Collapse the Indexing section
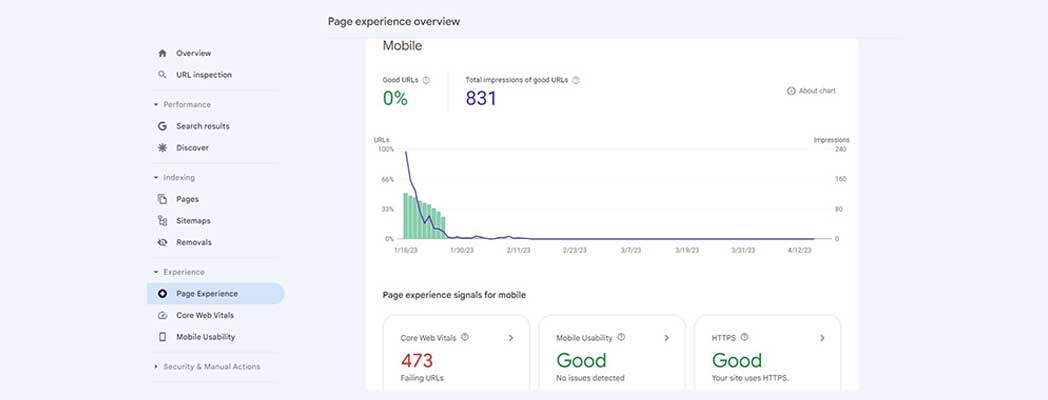Screen dimensions: 1048x400 tap(156, 178)
